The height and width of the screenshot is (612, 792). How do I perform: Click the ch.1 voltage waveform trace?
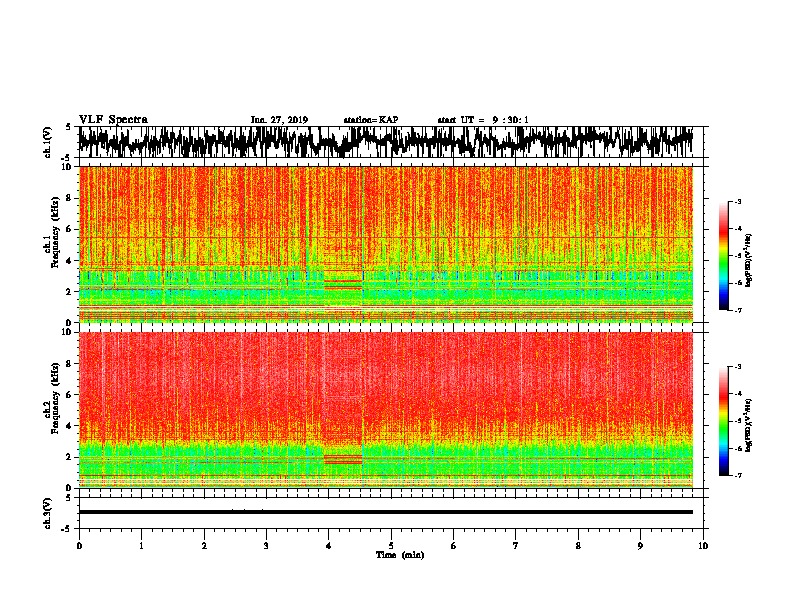(x=385, y=142)
